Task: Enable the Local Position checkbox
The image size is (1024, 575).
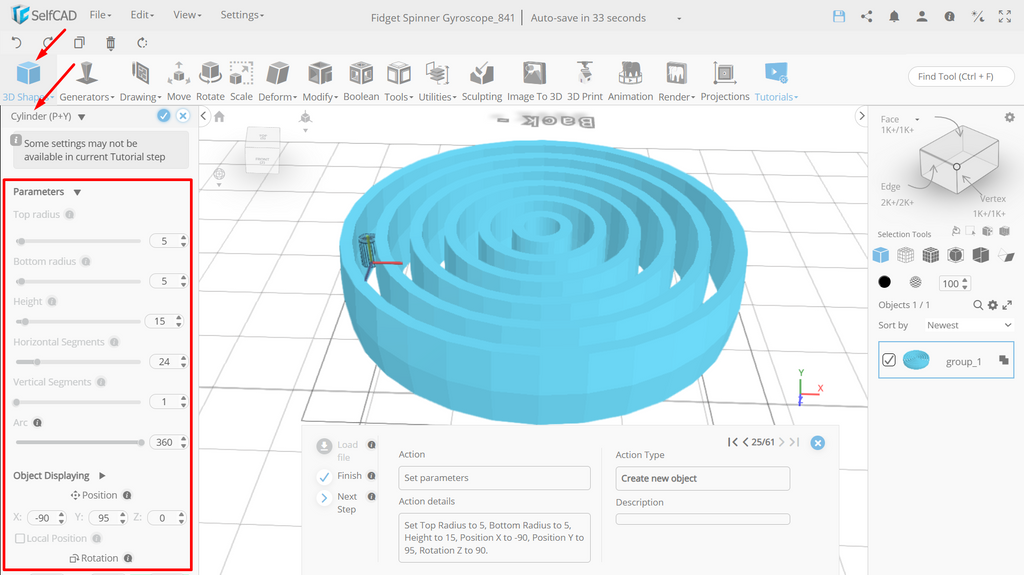Action: coord(20,538)
